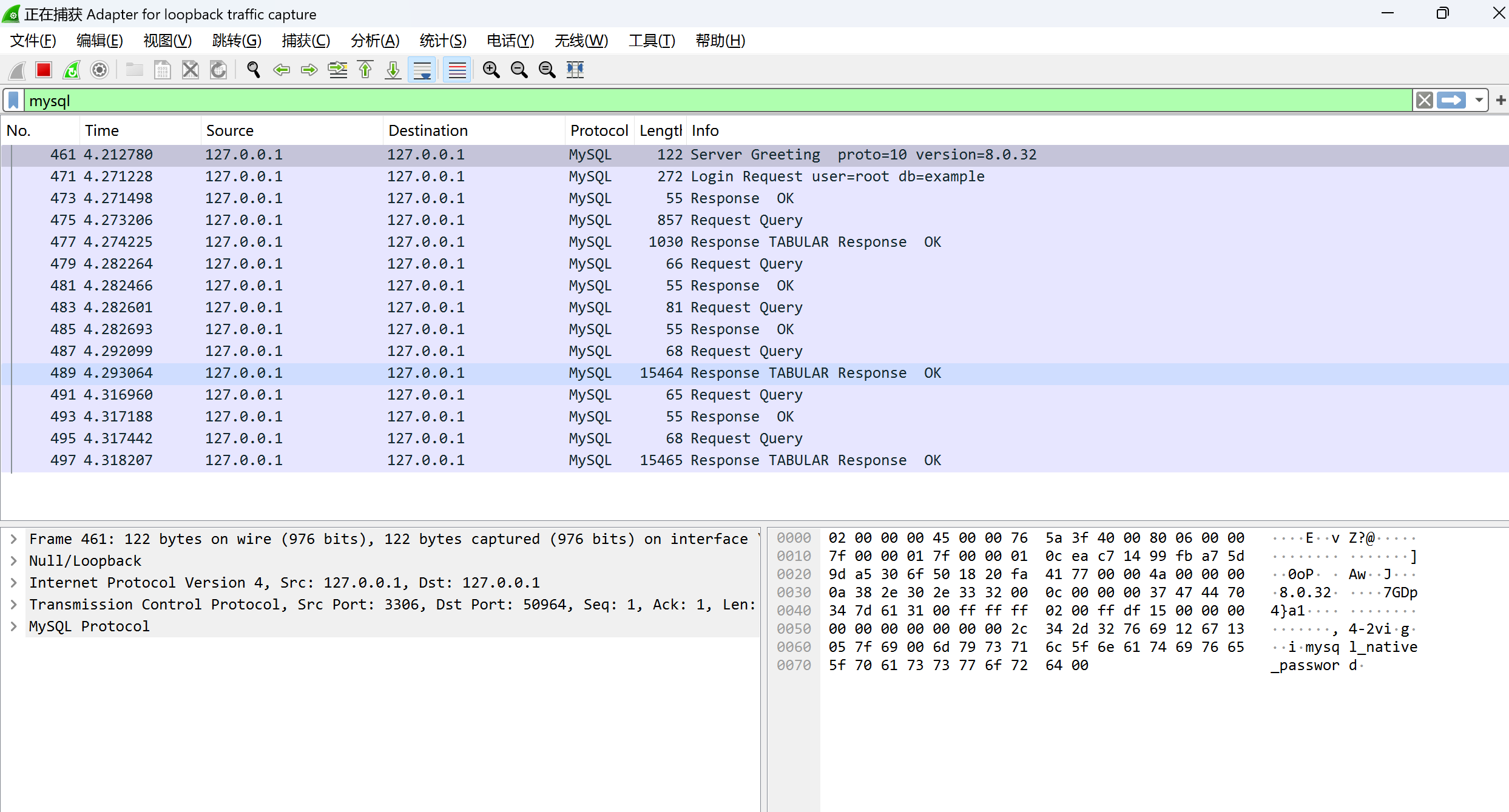
Task: Toggle the Frame 461 details tree item
Action: coord(17,538)
